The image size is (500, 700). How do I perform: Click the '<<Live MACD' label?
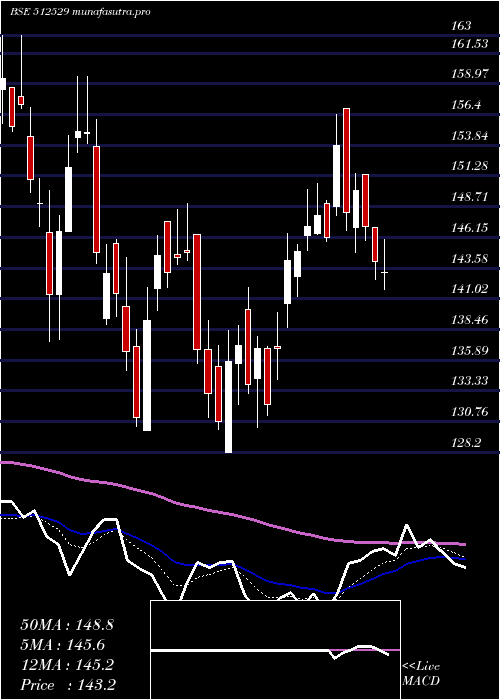coord(421,674)
